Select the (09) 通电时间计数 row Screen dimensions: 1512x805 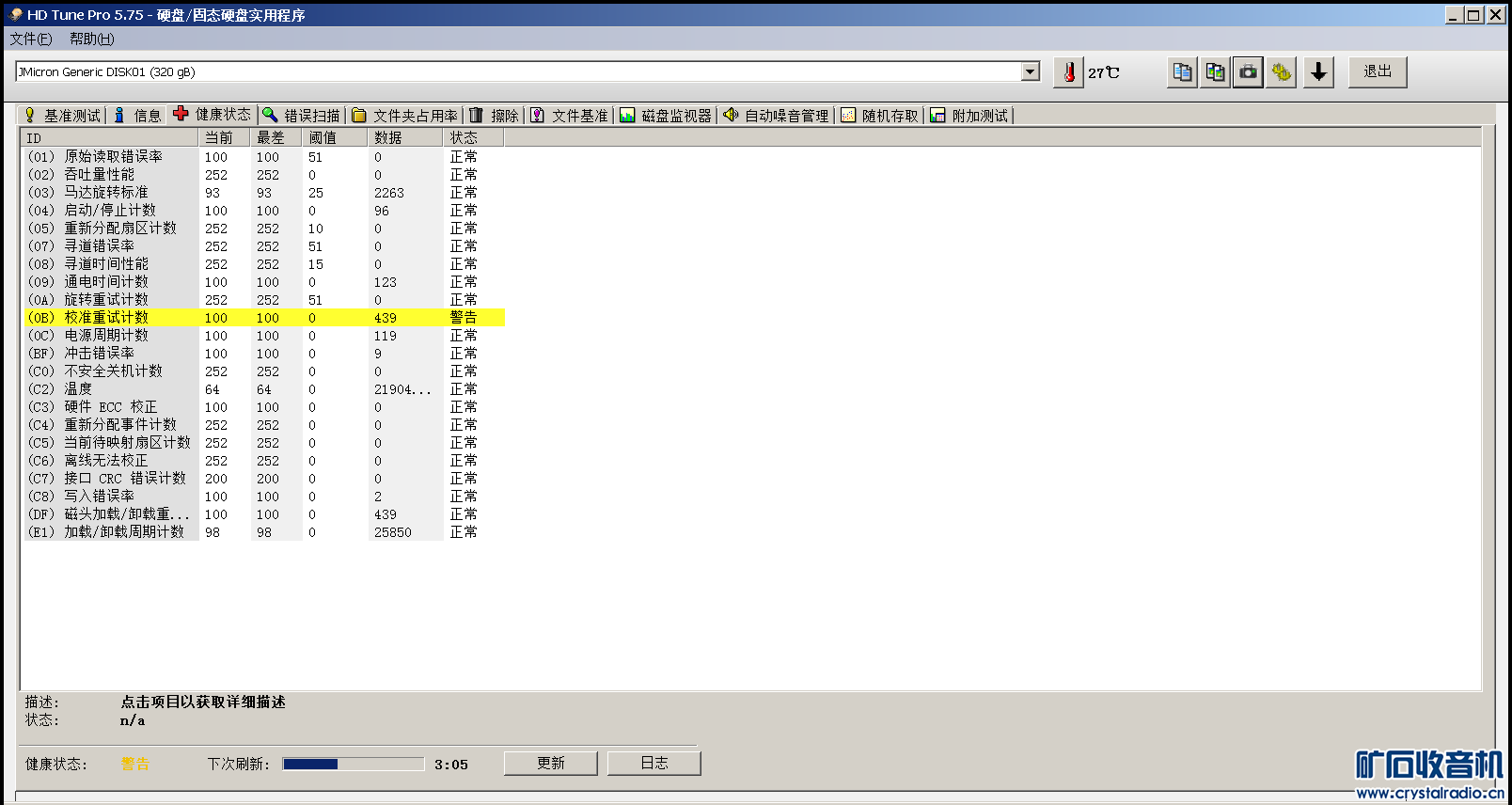coord(264,282)
